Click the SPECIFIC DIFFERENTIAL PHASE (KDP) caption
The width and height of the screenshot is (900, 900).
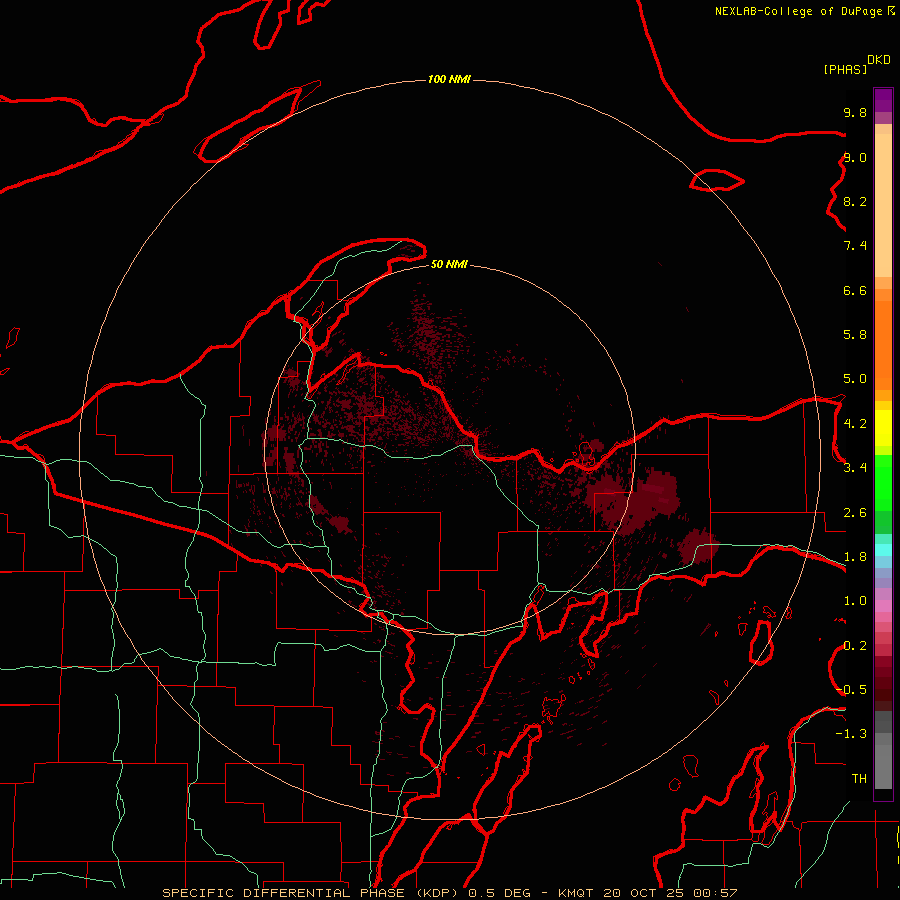coord(310,893)
